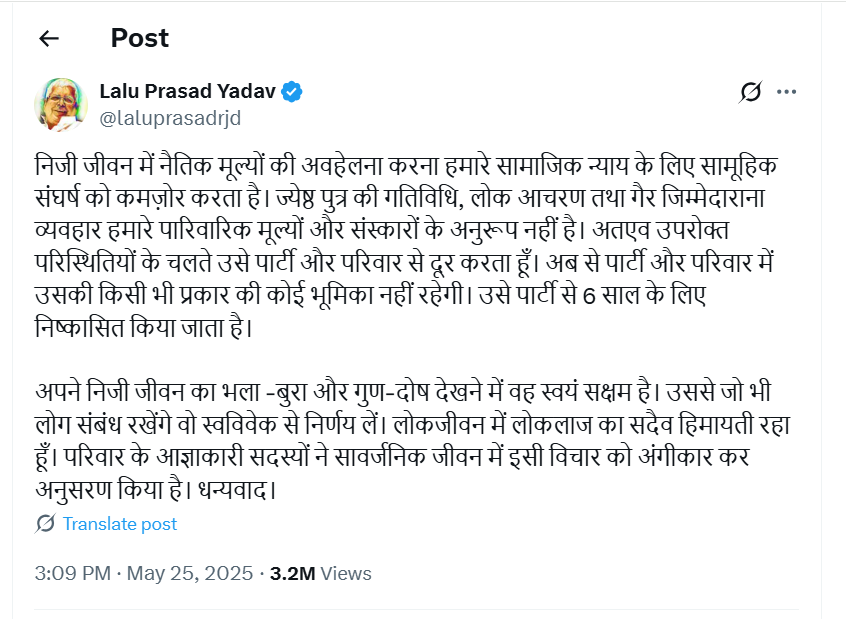
Task: Click the blue verified badge
Action: click(x=292, y=91)
